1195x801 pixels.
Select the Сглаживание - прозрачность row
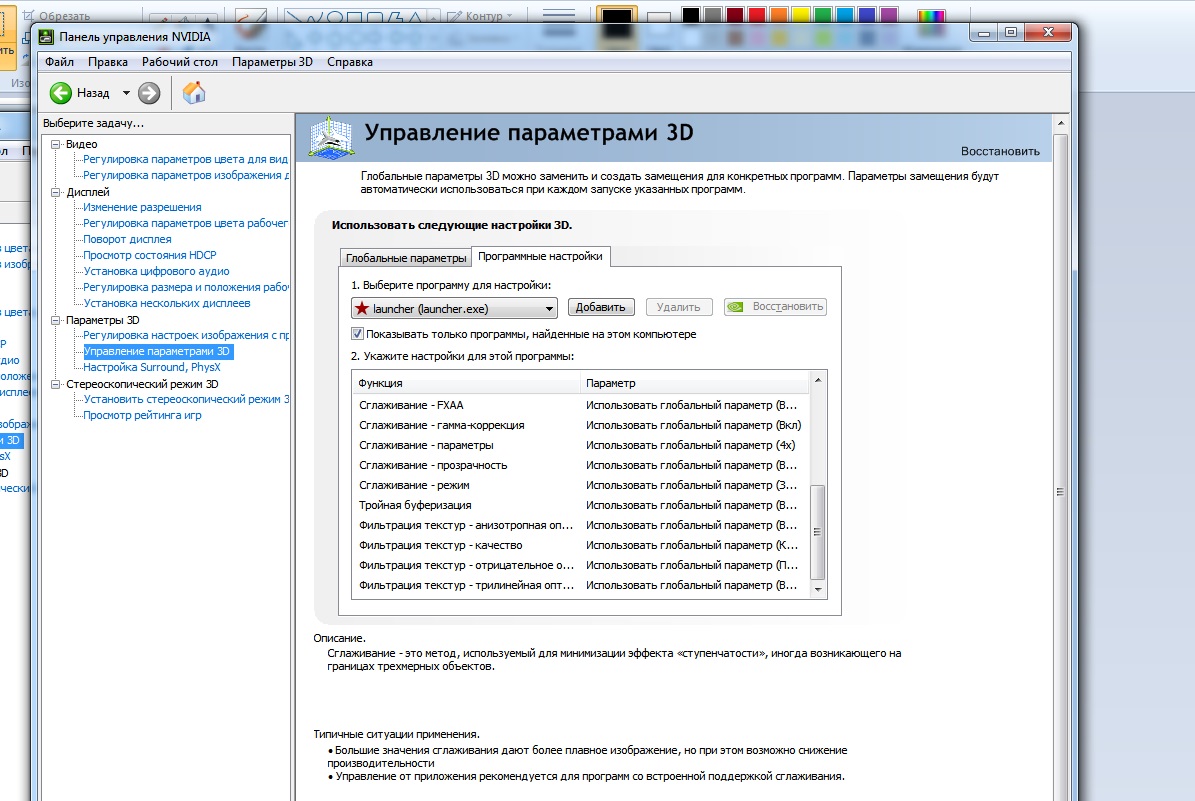click(580, 465)
